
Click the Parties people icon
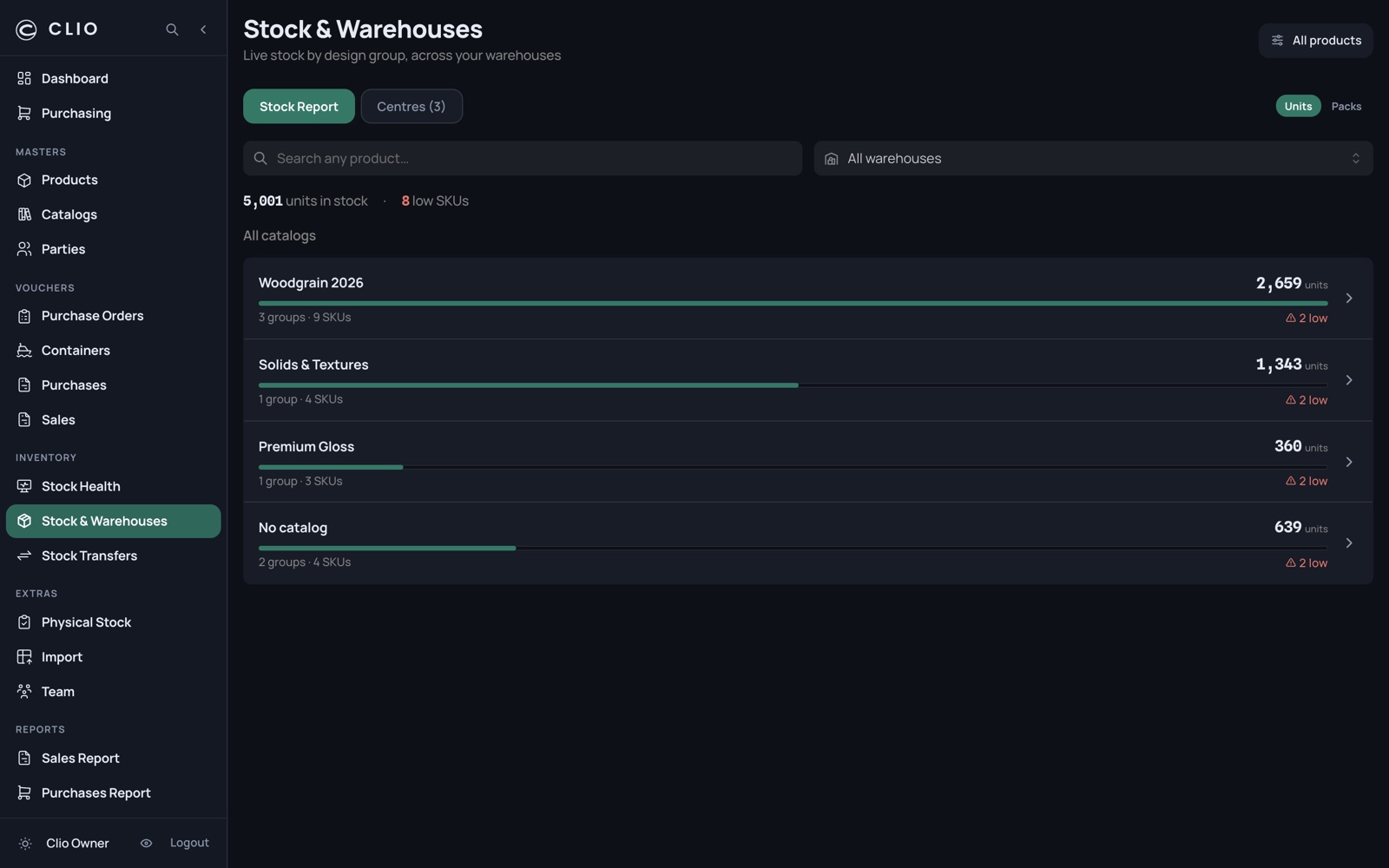(x=24, y=249)
